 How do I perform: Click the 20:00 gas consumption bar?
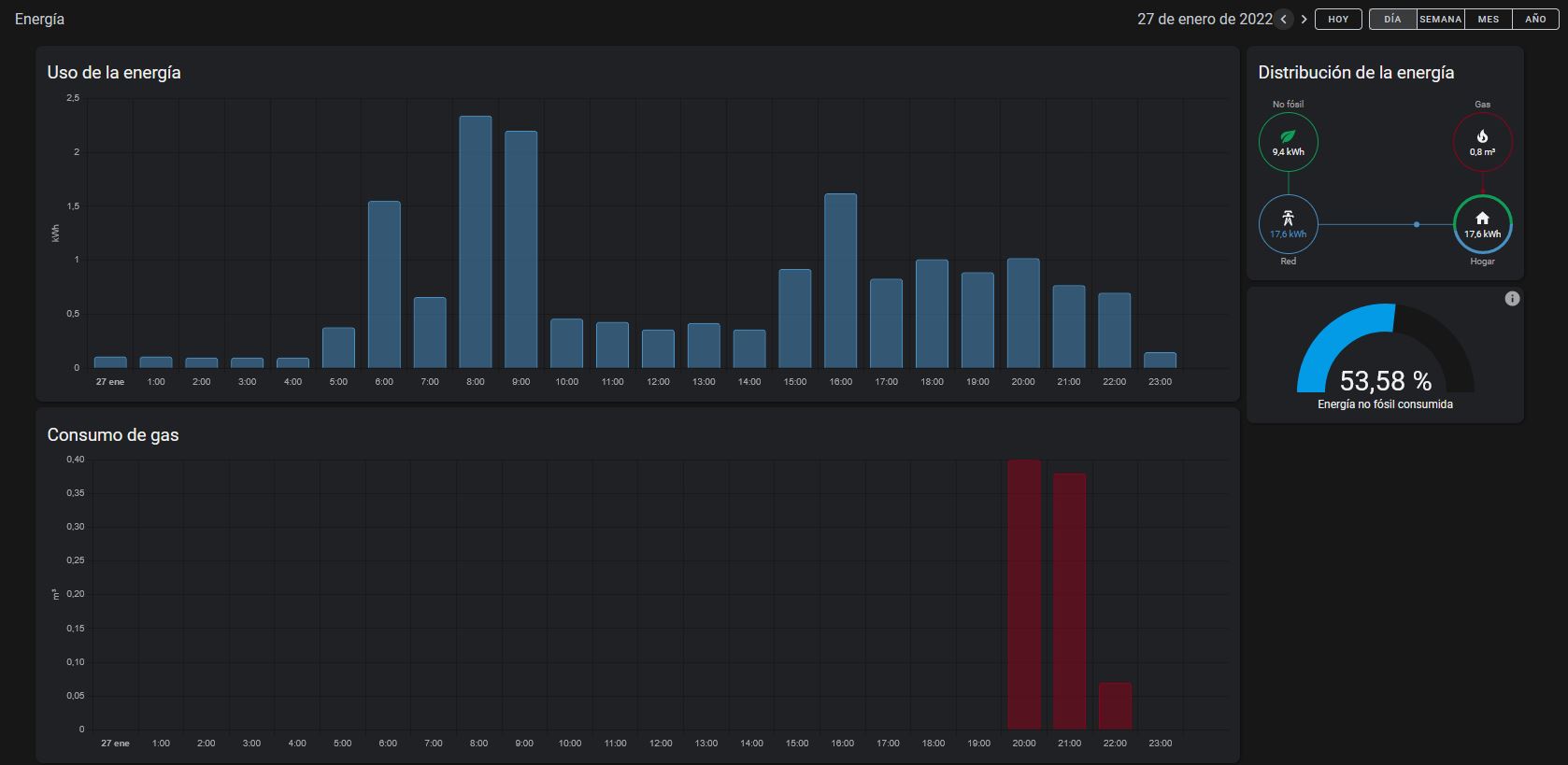[x=1023, y=594]
